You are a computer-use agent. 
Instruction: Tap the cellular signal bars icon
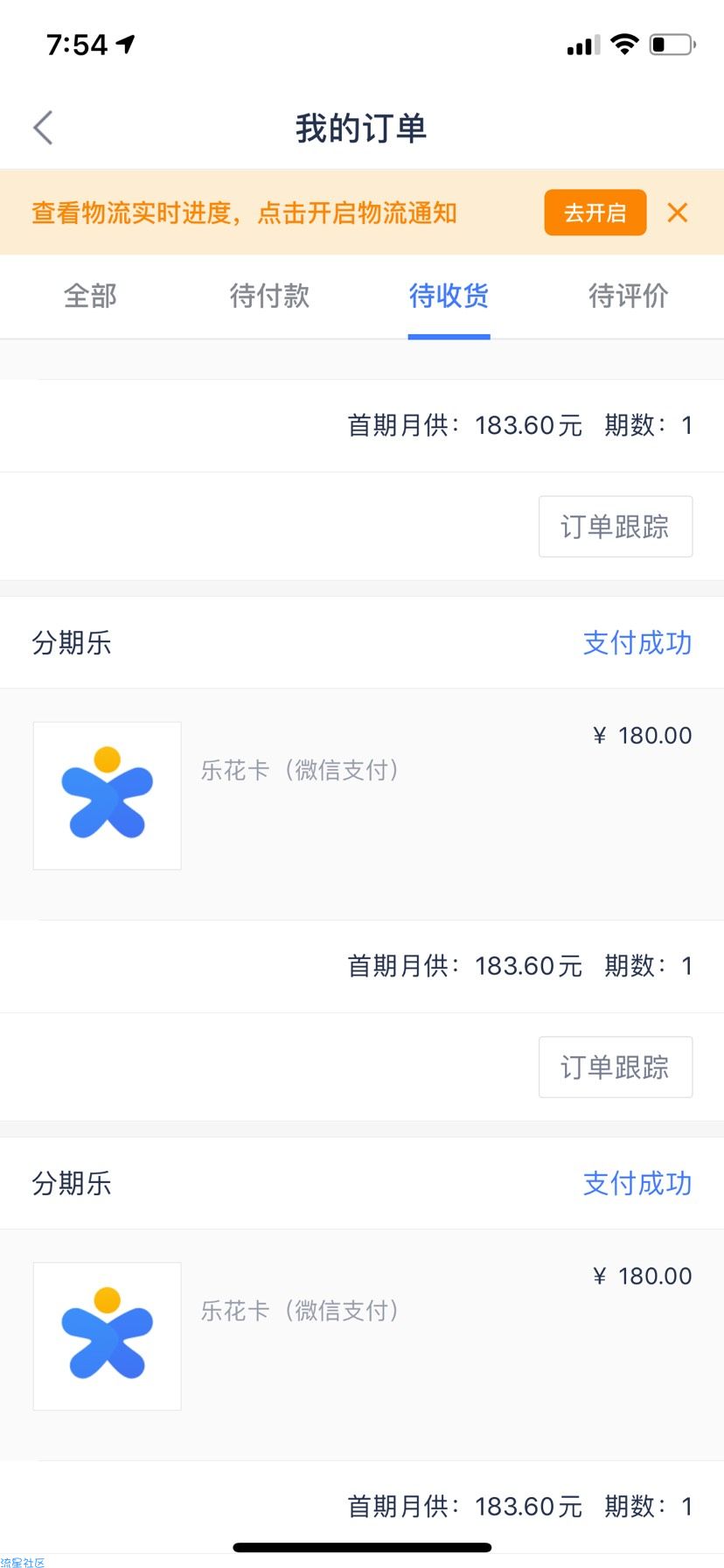click(x=583, y=45)
